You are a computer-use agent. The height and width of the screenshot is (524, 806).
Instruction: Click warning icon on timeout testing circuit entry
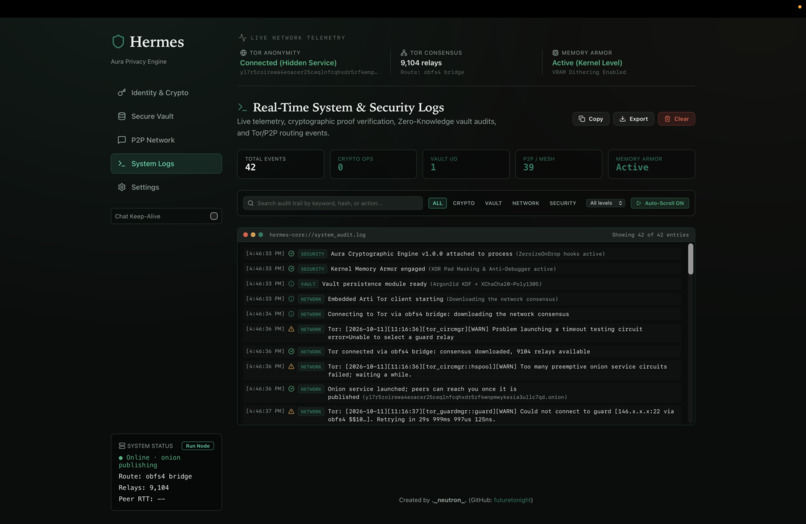(291, 329)
